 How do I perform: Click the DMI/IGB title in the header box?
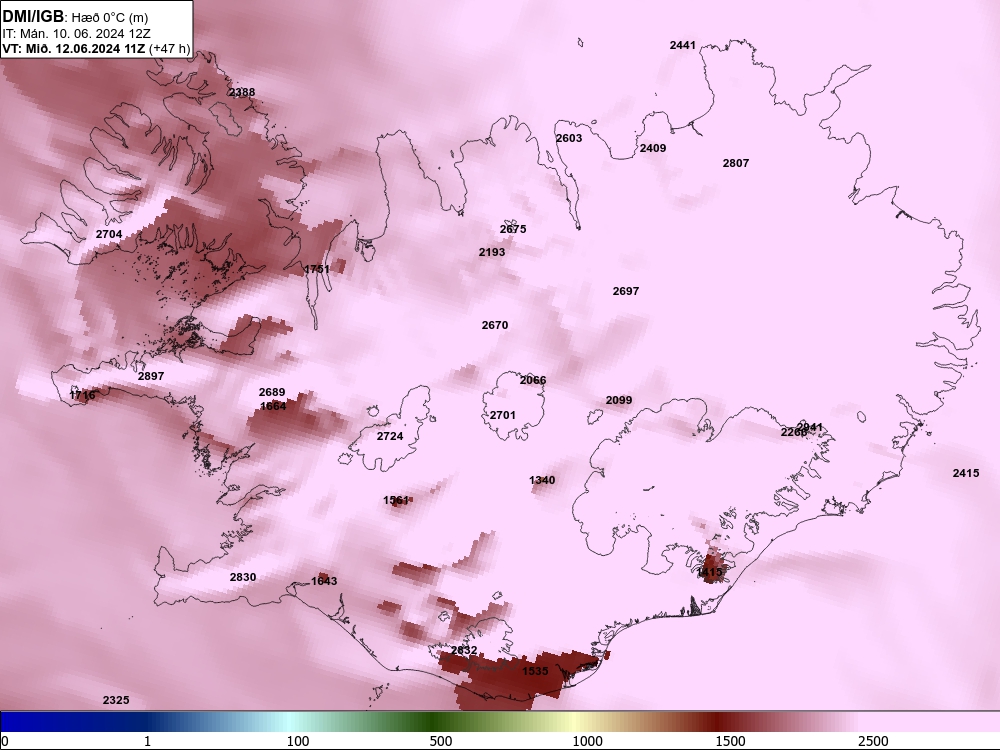click(x=33, y=17)
